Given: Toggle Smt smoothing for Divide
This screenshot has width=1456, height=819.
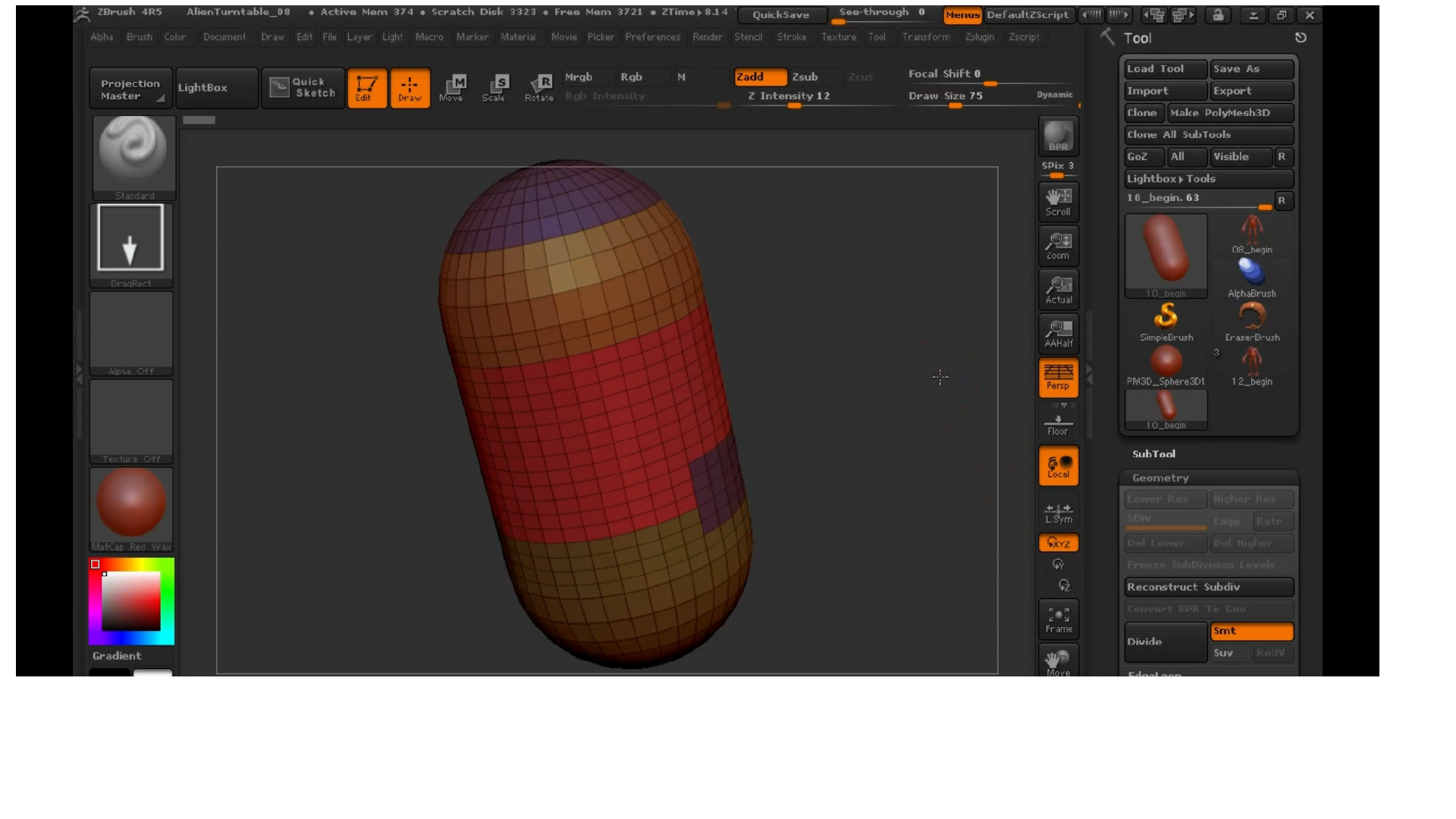Looking at the screenshot, I should click(x=1252, y=631).
